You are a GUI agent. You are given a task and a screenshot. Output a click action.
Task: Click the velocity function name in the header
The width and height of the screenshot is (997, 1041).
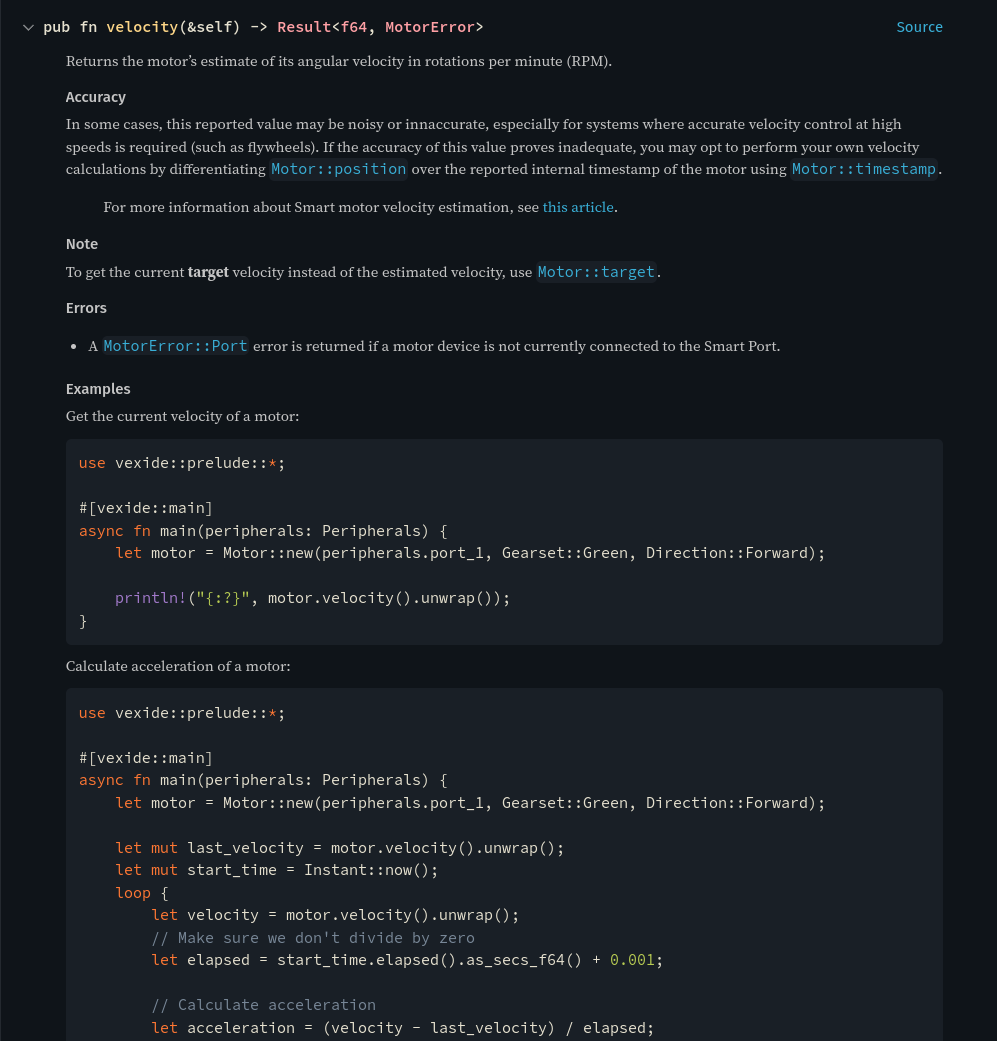(141, 27)
